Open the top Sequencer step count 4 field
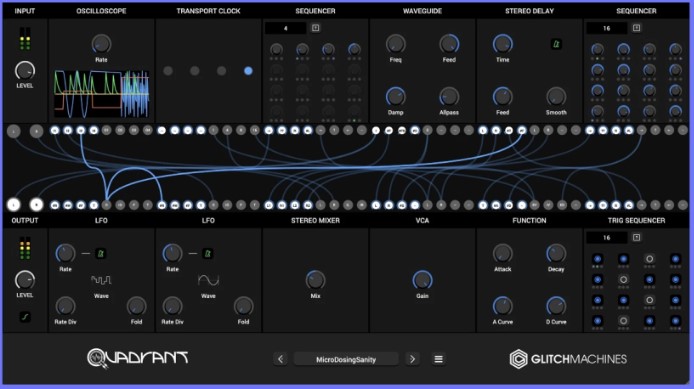Viewport: 694px width, 389px height. click(285, 28)
